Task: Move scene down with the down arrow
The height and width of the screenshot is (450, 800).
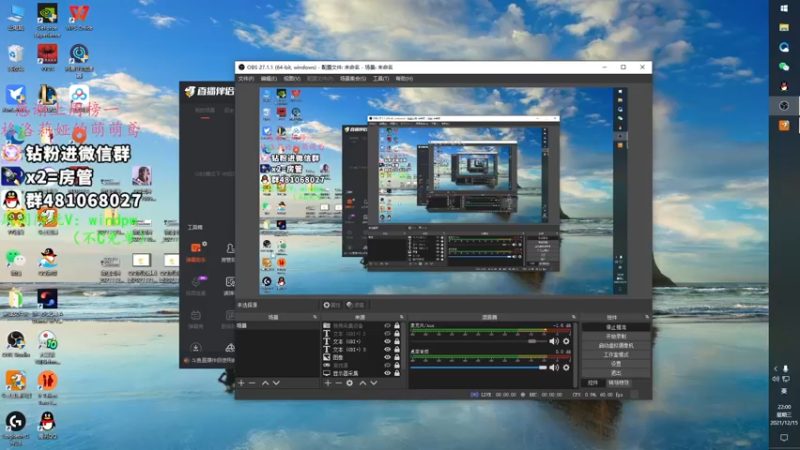Action: click(276, 383)
